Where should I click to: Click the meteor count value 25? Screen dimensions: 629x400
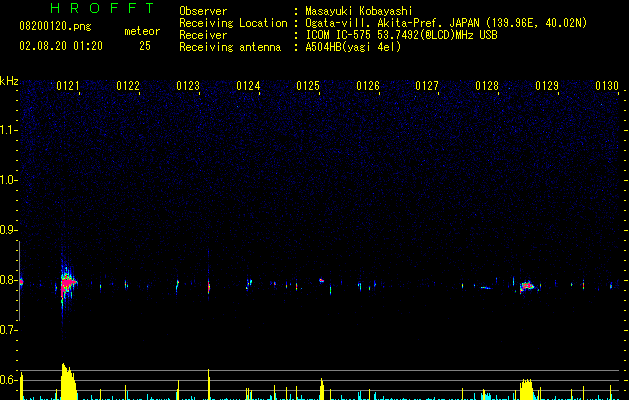click(145, 46)
